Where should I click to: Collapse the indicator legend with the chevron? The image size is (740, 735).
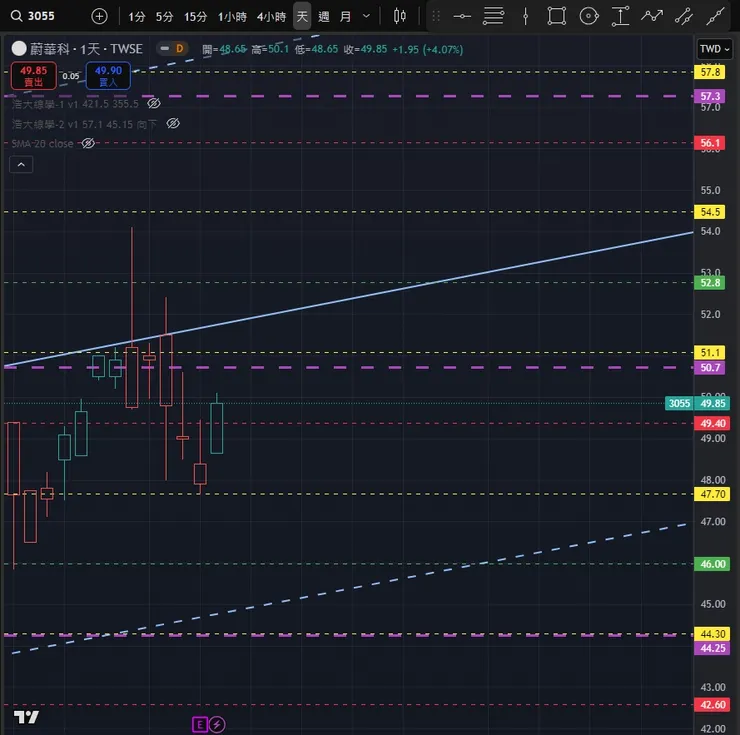[x=21, y=165]
